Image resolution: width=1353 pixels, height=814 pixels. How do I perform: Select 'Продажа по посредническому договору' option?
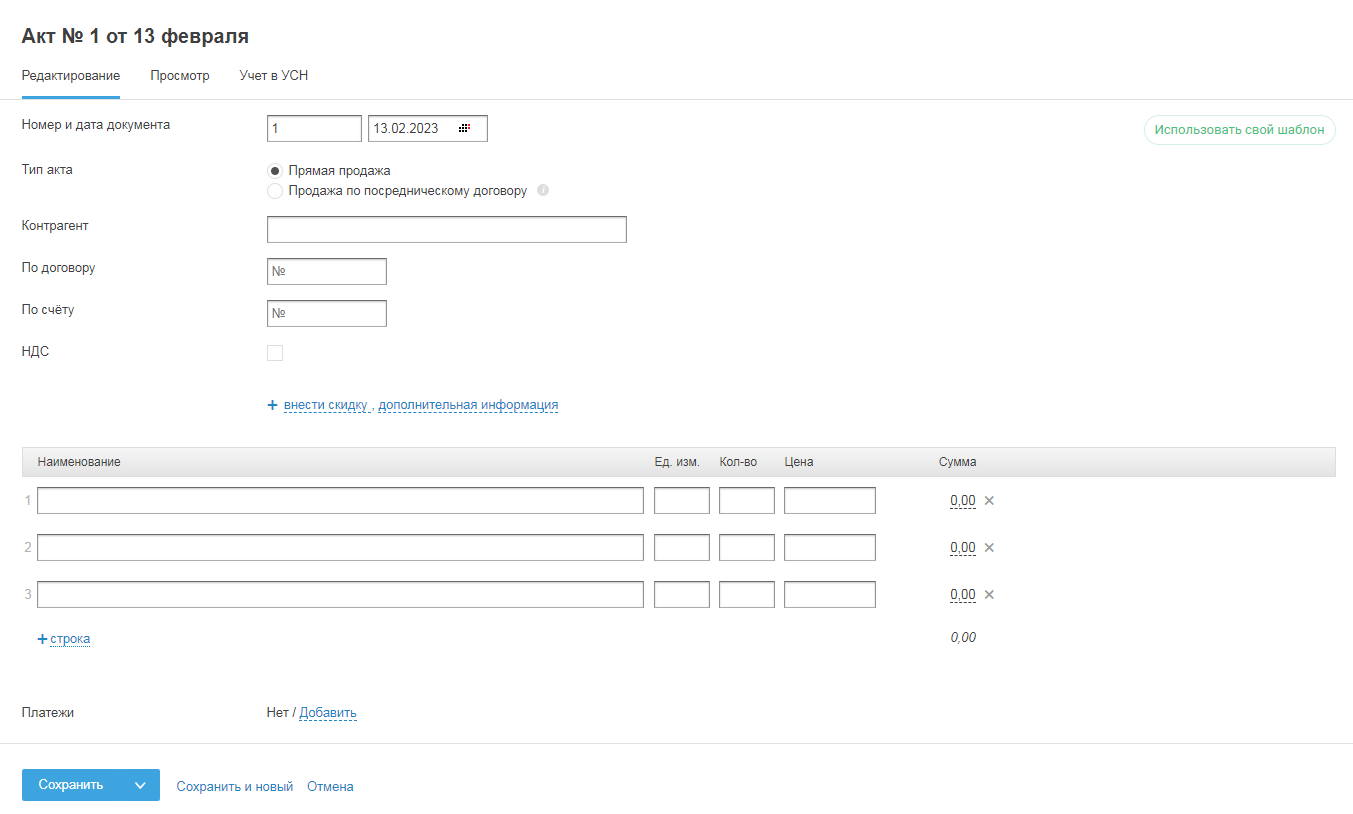[275, 191]
